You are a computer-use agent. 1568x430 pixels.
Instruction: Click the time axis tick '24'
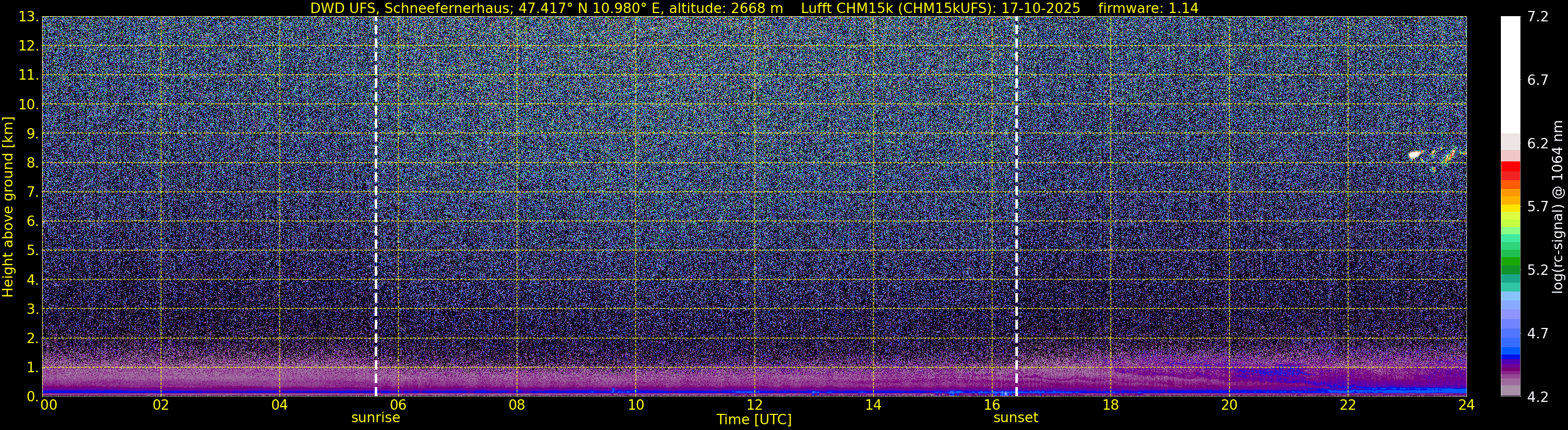coord(1467,405)
